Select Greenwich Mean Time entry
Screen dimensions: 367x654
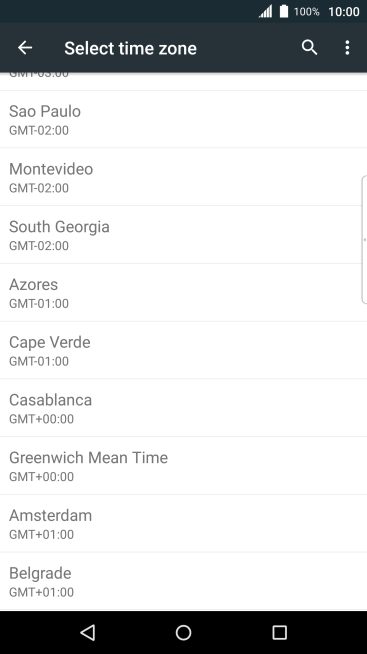pyautogui.click(x=184, y=466)
